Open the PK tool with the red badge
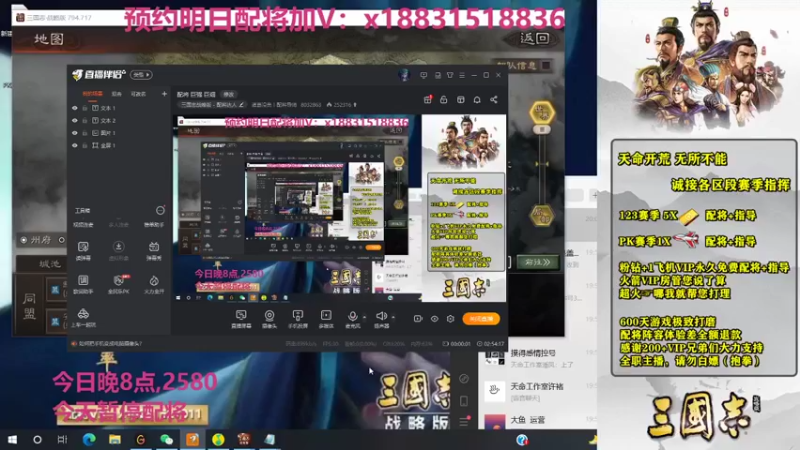Screen dimensions: 800x450 point(118,285)
